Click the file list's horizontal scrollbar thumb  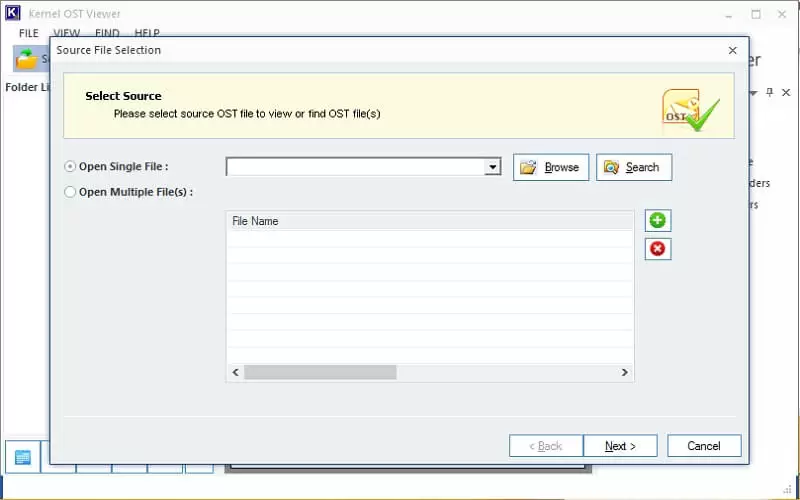click(320, 372)
